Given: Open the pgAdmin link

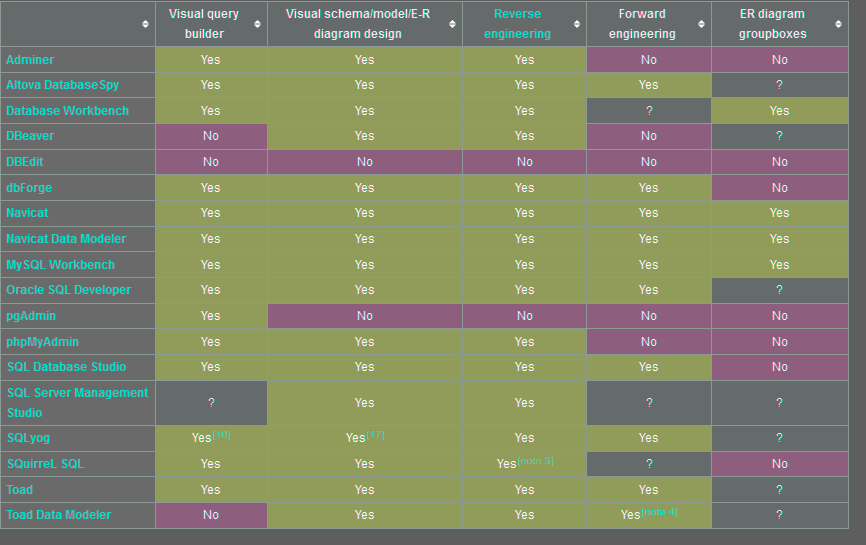Looking at the screenshot, I should pos(31,316).
